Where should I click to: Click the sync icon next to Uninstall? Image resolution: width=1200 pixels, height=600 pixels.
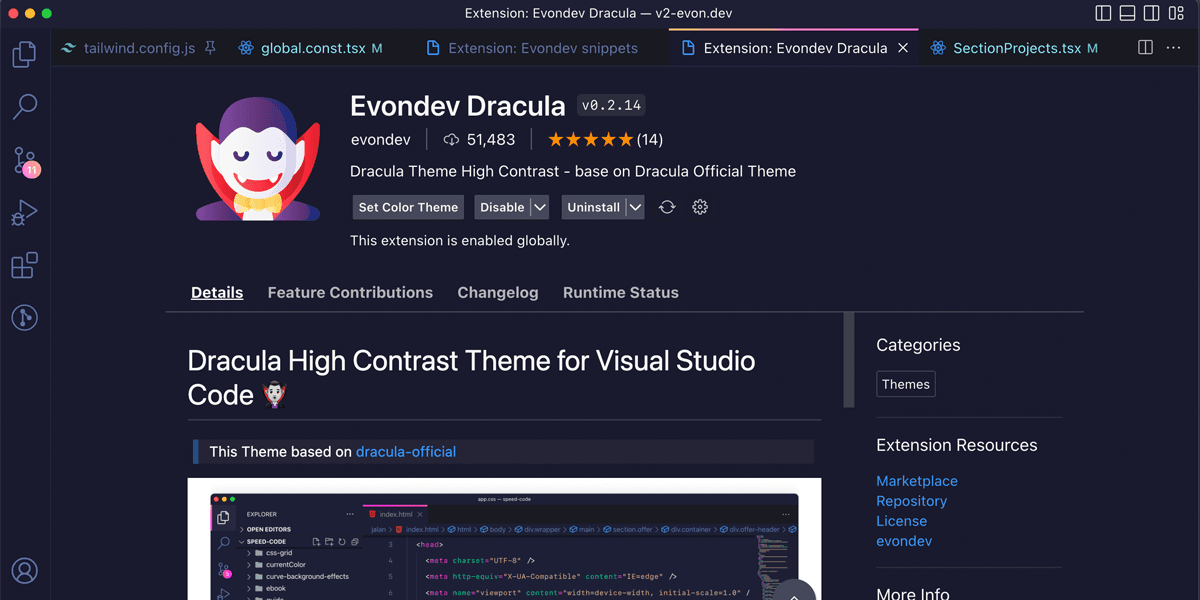667,207
